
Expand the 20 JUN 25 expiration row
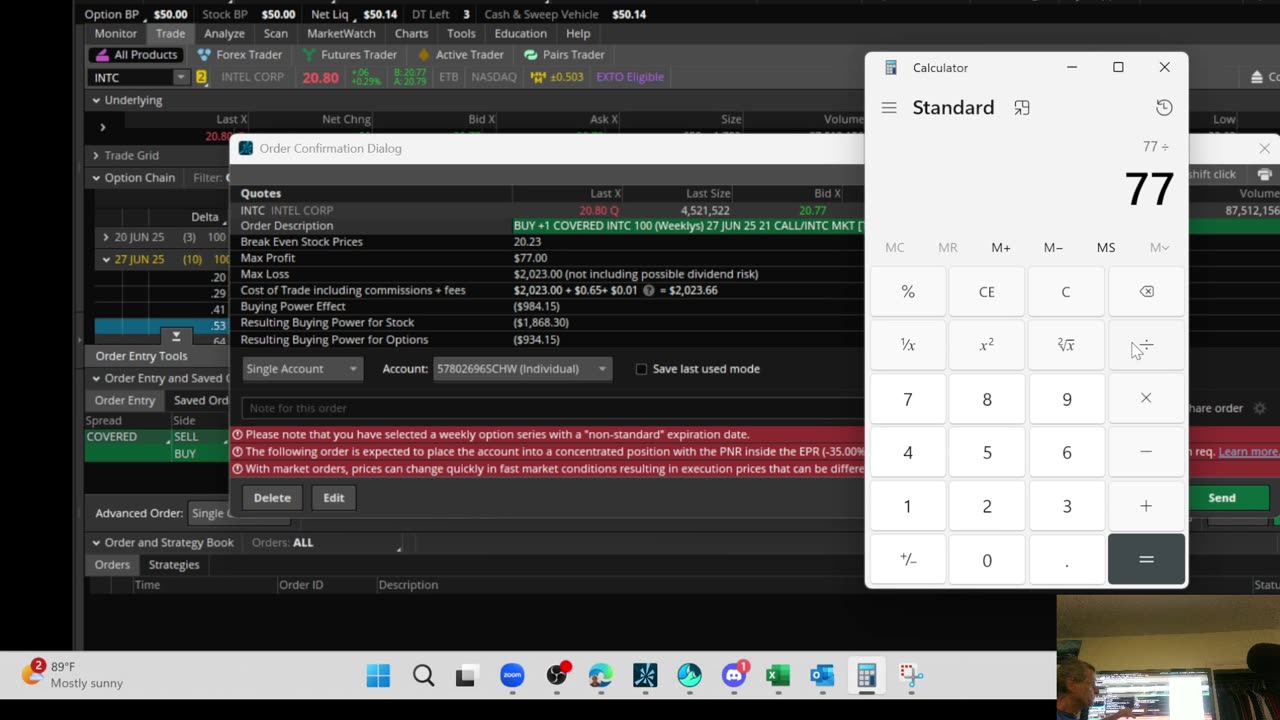[x=106, y=237]
